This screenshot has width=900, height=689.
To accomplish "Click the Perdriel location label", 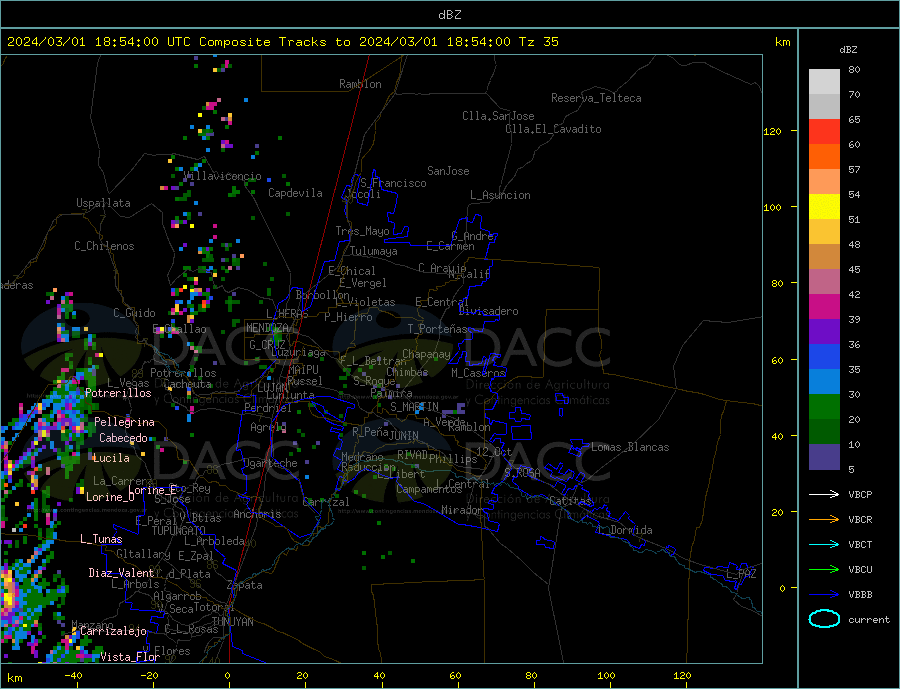I will [x=268, y=408].
